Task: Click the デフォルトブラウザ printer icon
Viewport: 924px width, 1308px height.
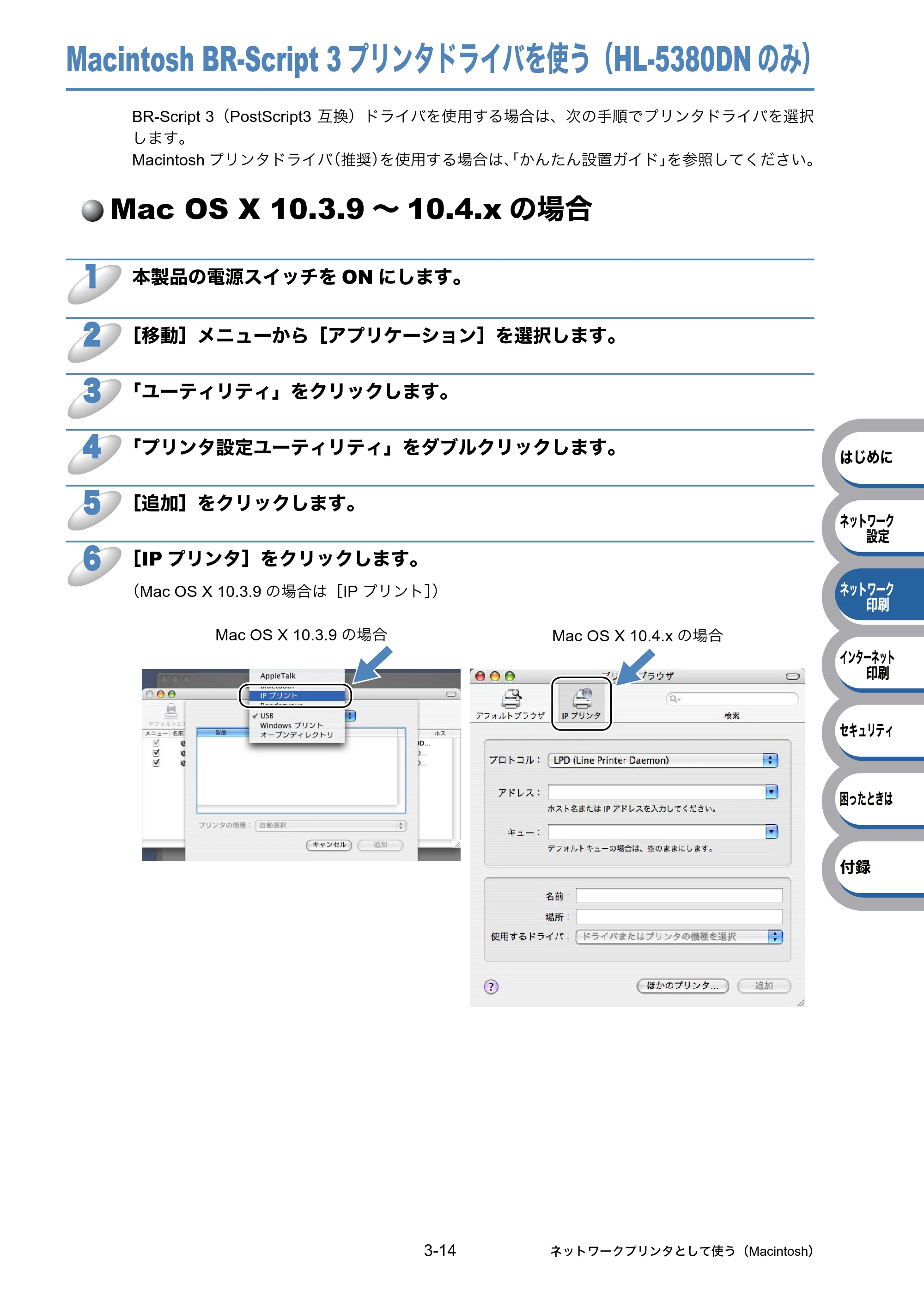Action: click(x=511, y=699)
